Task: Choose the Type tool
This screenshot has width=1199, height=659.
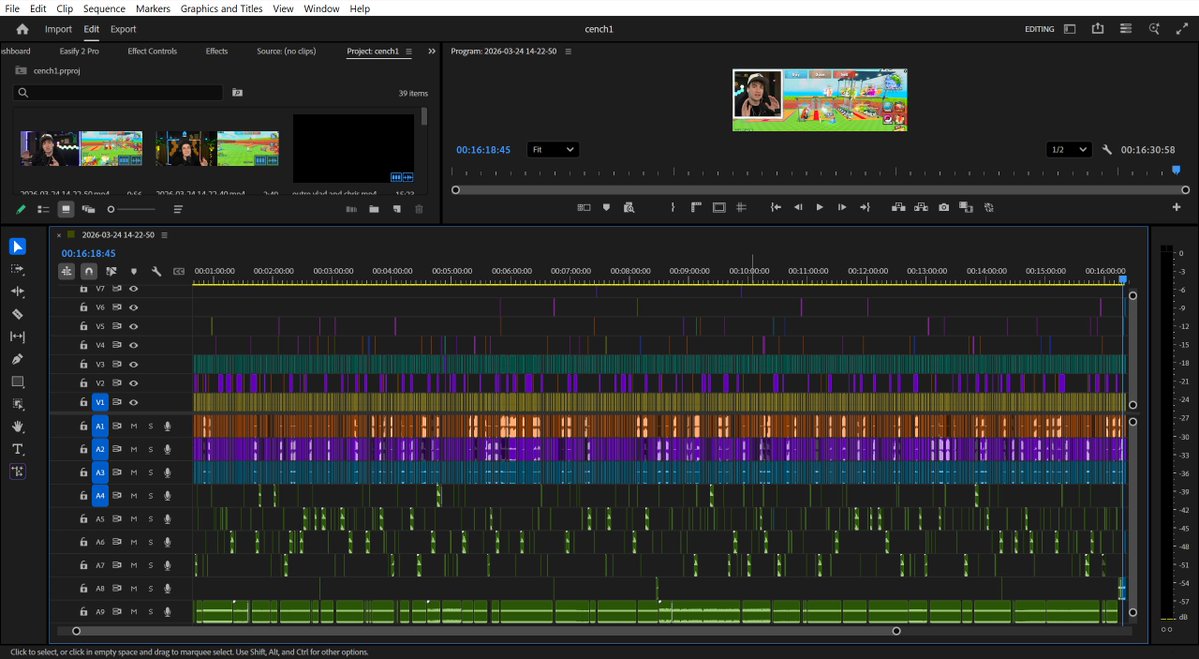Action: [17, 449]
